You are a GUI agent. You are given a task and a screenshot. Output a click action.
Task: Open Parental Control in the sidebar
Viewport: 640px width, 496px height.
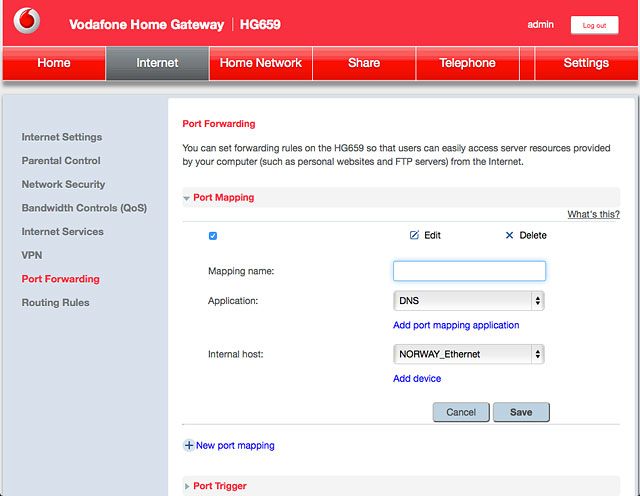(61, 161)
